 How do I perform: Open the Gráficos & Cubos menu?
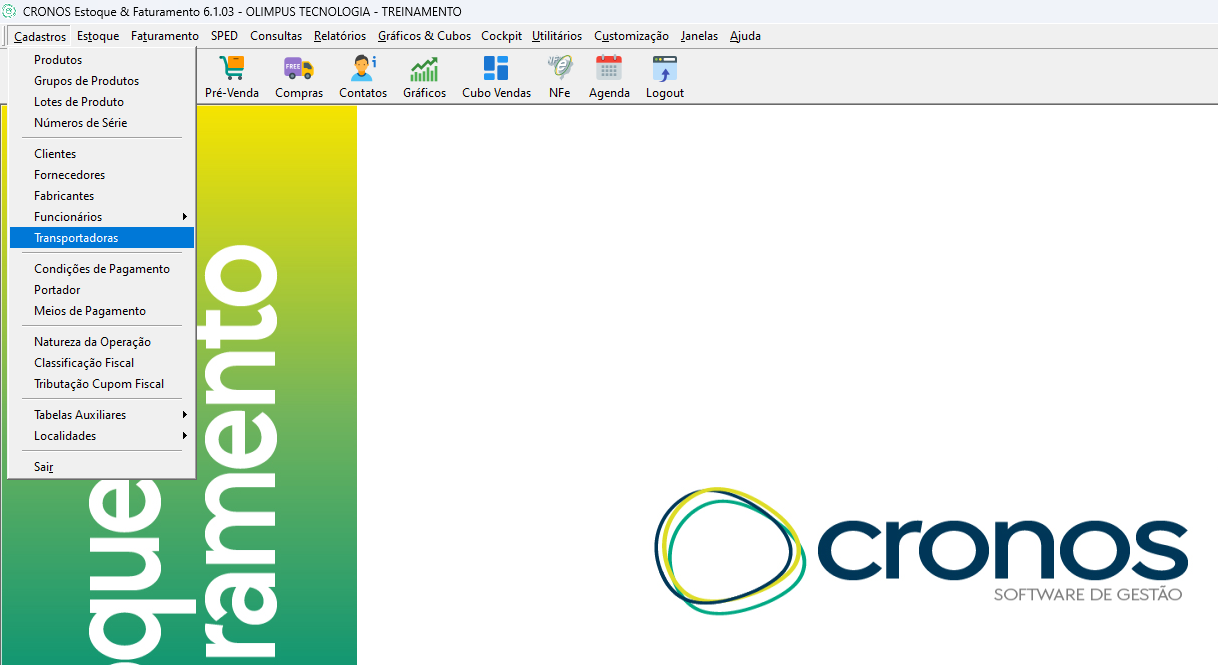point(425,36)
